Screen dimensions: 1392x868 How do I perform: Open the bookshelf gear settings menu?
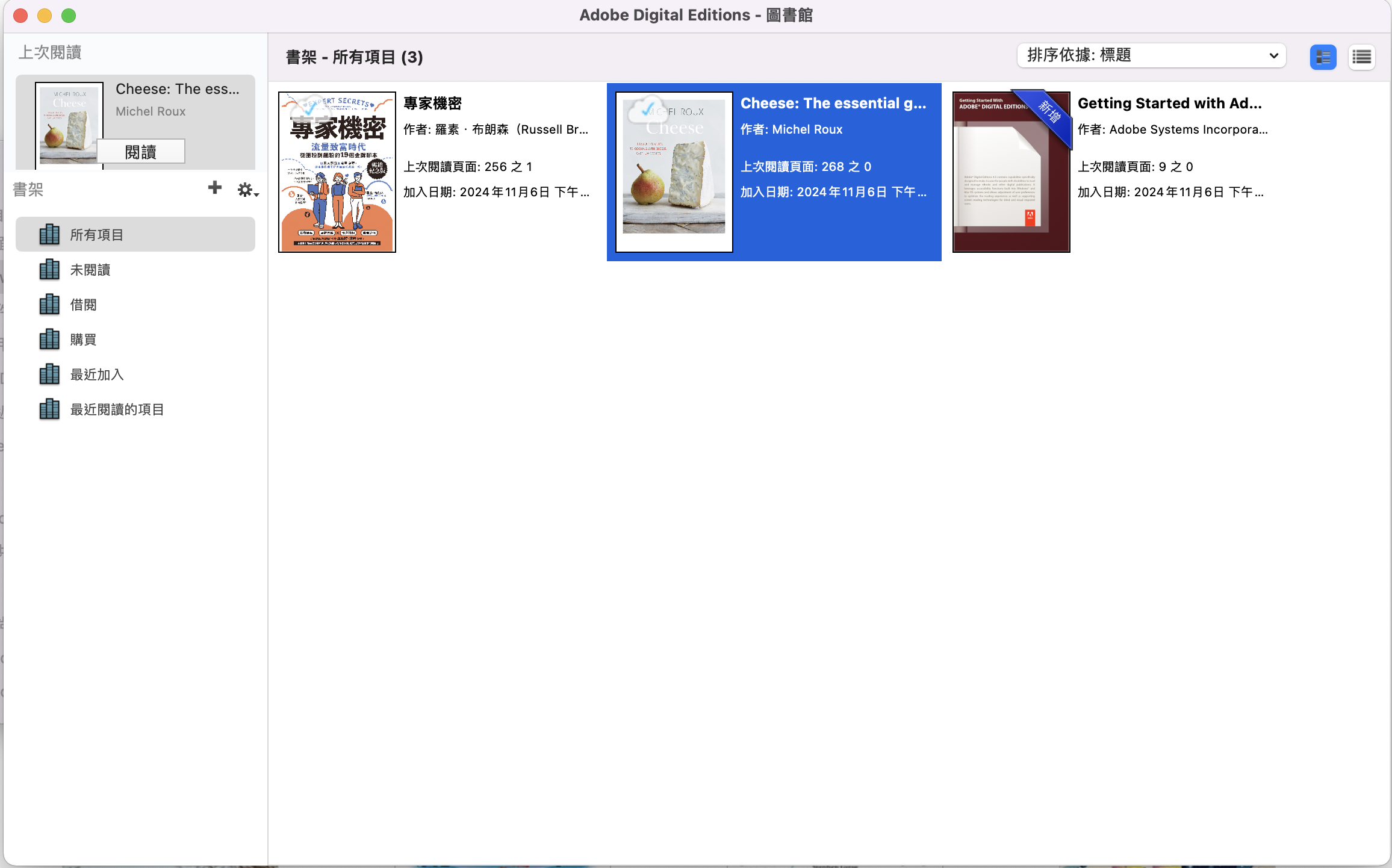(247, 190)
